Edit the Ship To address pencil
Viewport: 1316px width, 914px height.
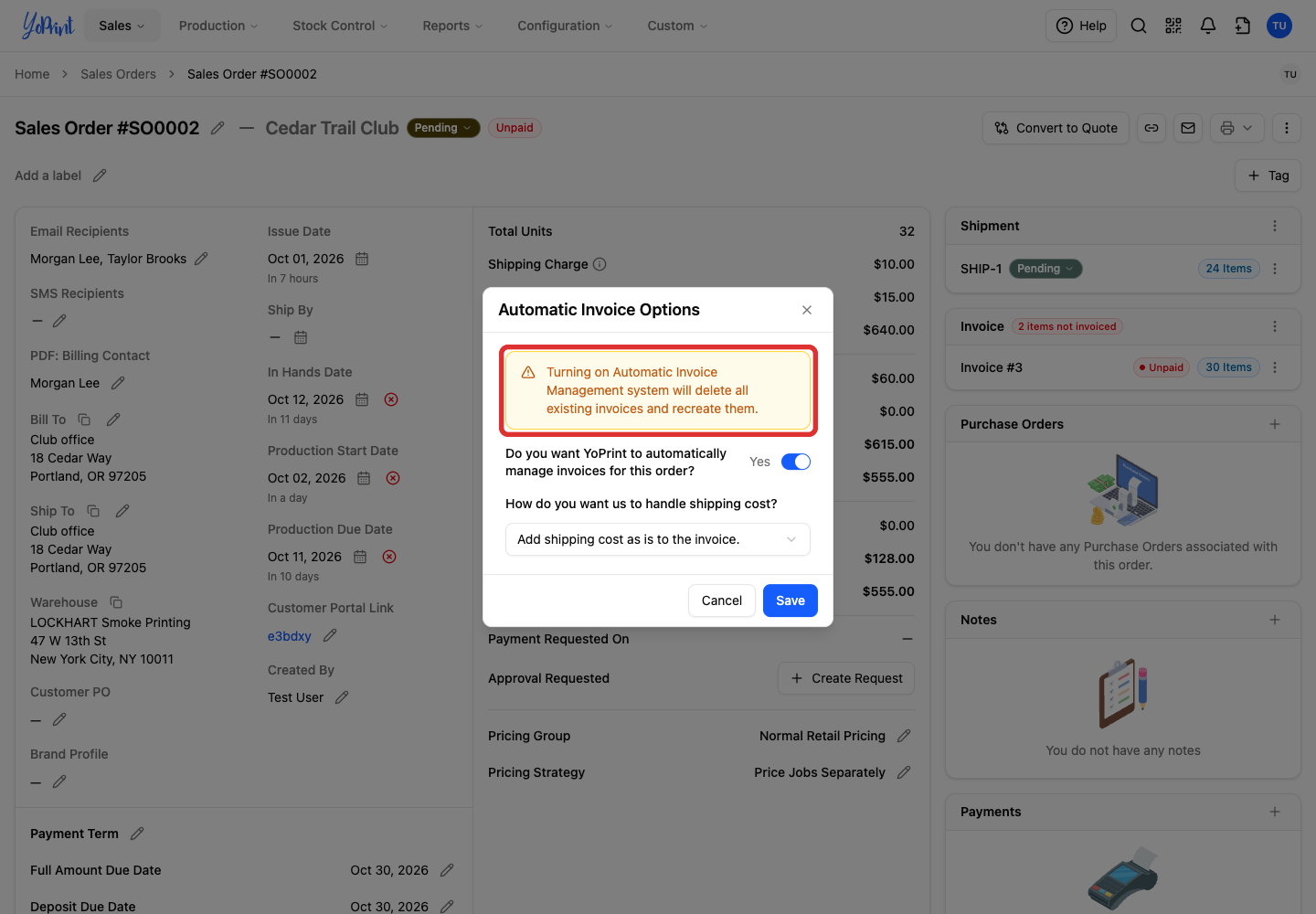(122, 511)
